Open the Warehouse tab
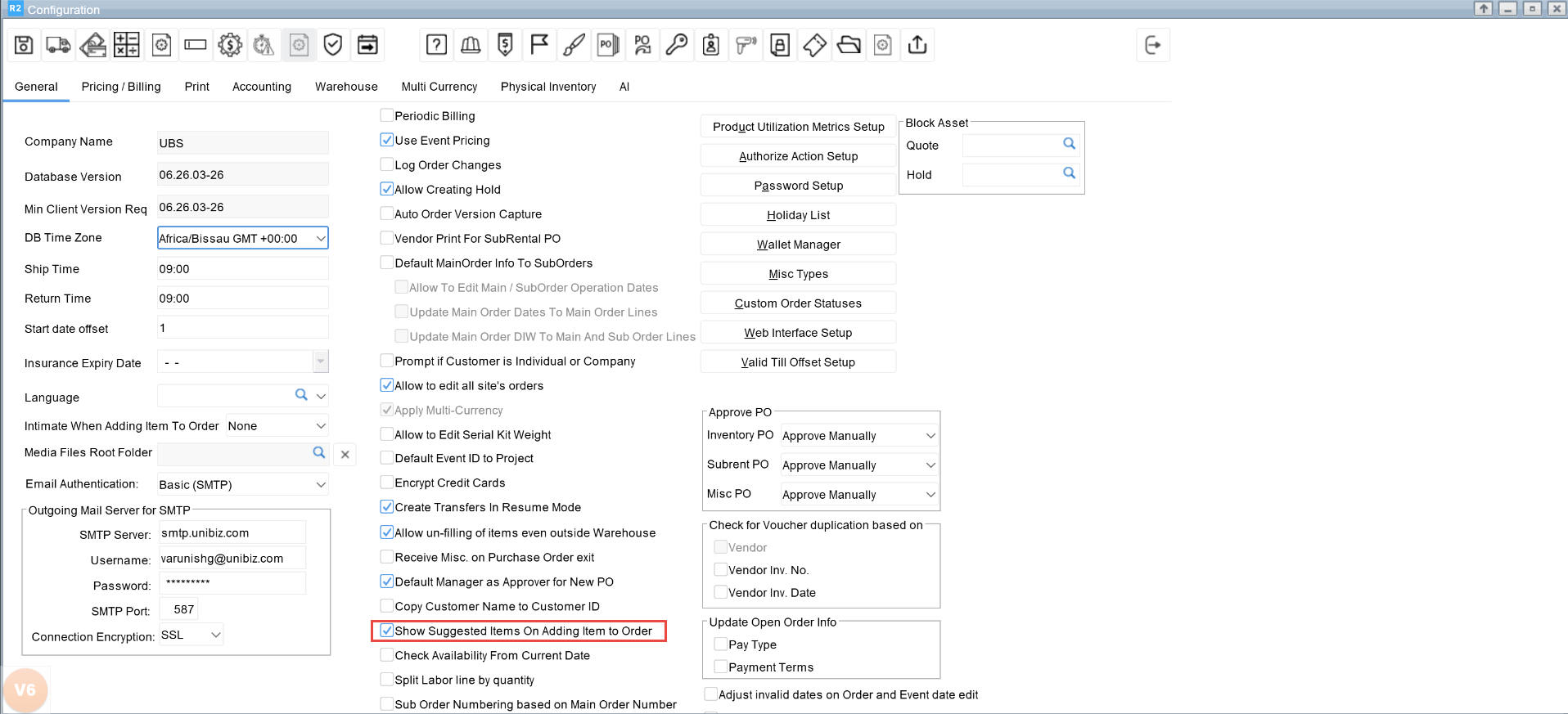Screen dimensions: 1568x714 (x=346, y=87)
